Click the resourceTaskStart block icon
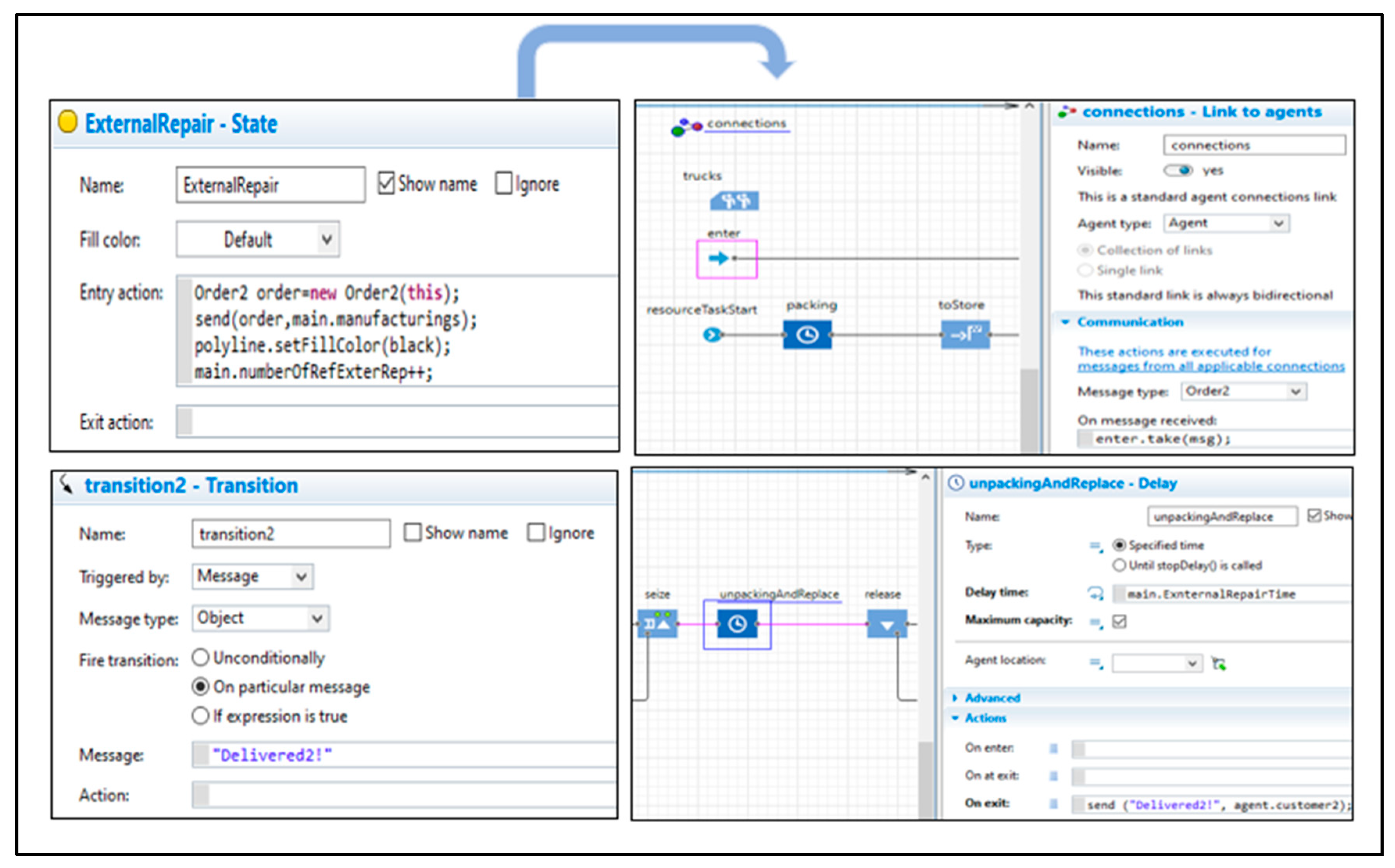Screen dimensions: 1395x868 [x=712, y=335]
